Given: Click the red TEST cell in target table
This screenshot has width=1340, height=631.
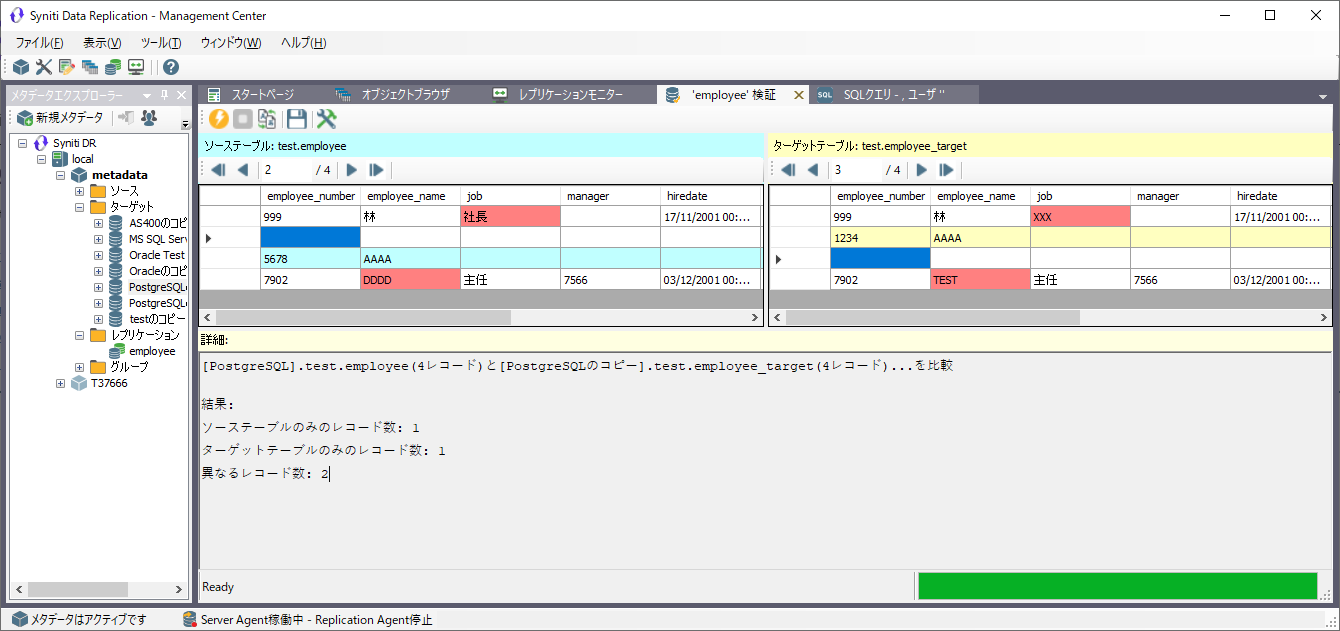Looking at the screenshot, I should (980, 280).
